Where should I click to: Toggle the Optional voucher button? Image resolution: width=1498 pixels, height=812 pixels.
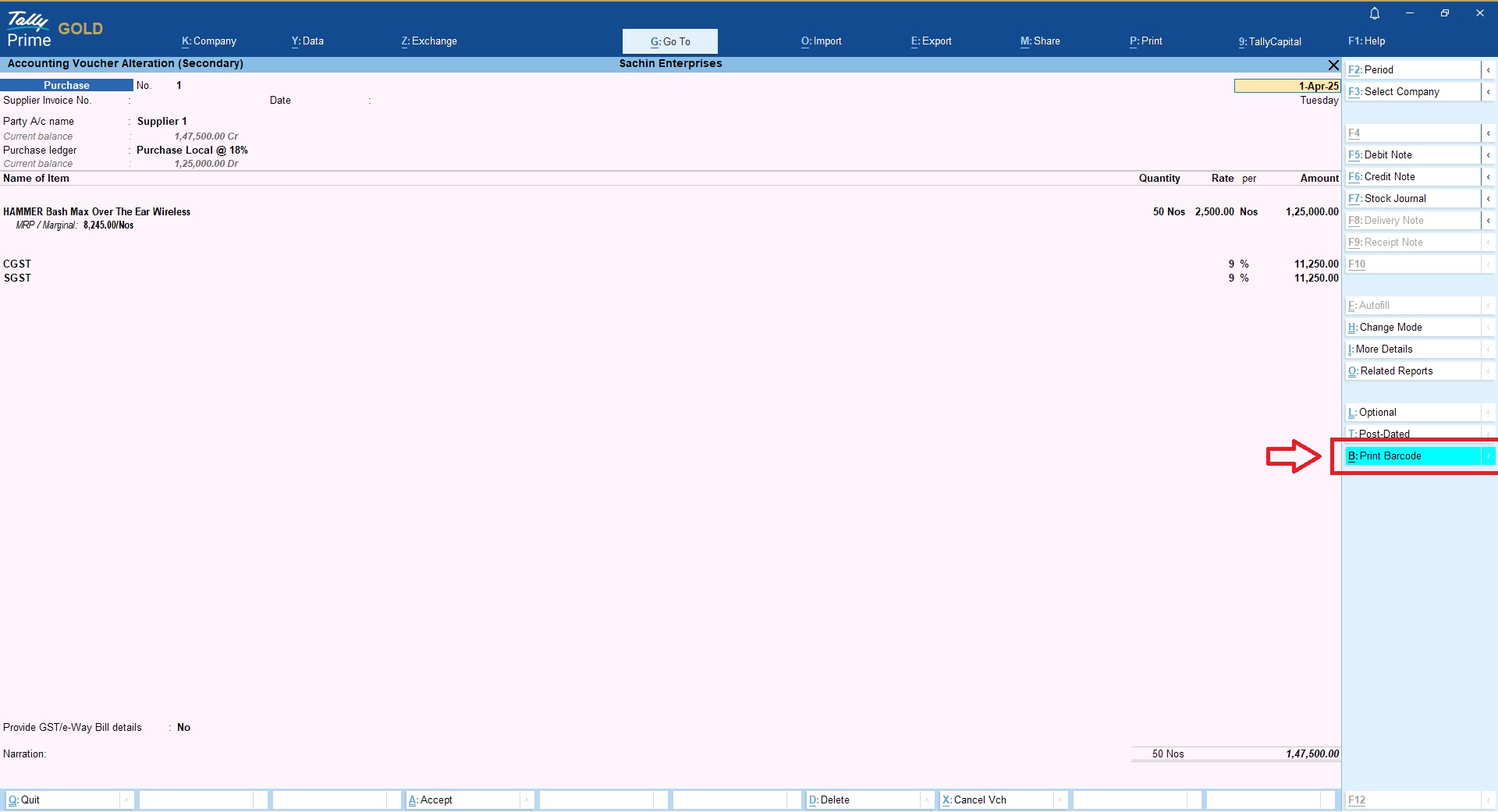coord(1412,413)
